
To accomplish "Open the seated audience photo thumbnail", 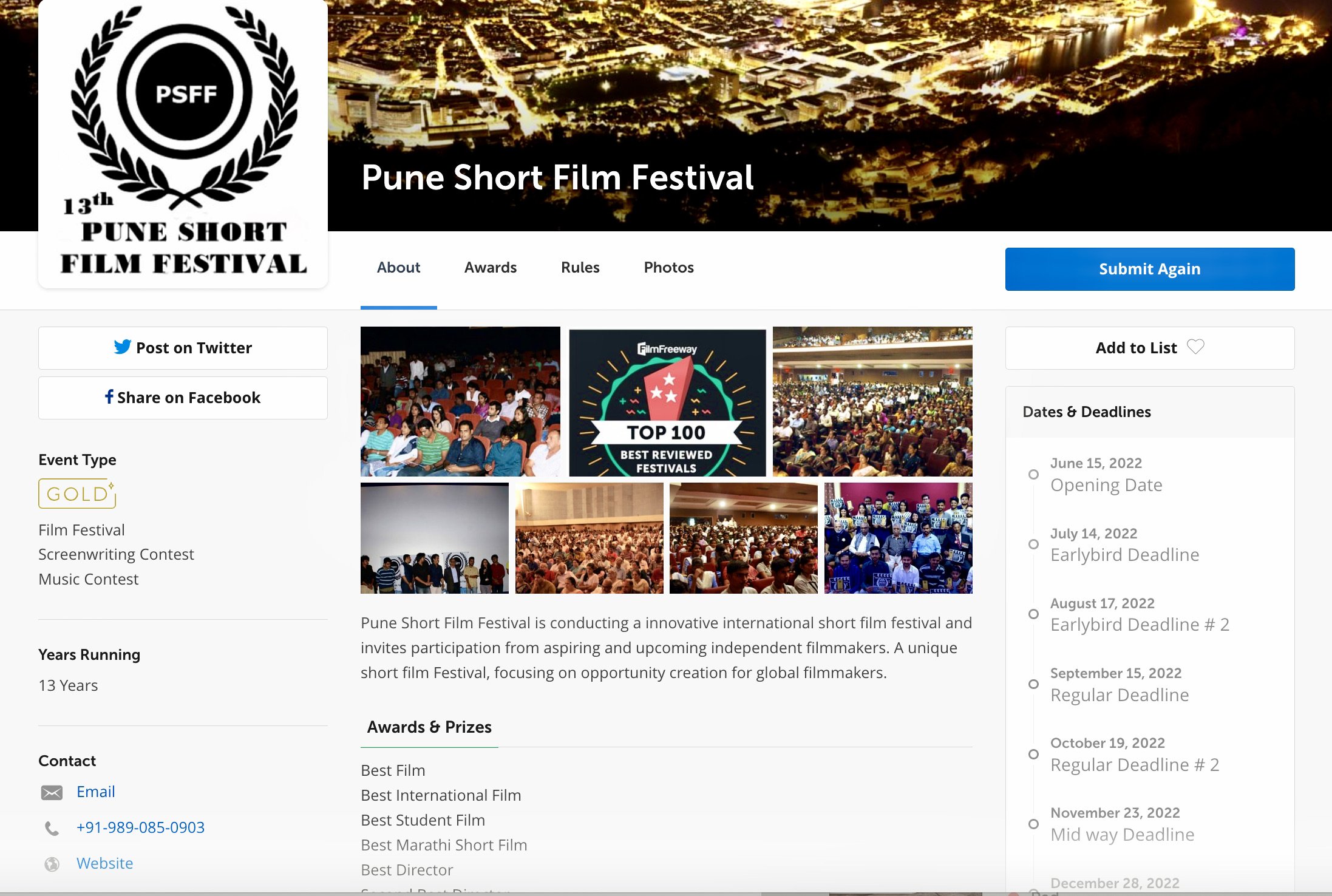I will pos(460,401).
